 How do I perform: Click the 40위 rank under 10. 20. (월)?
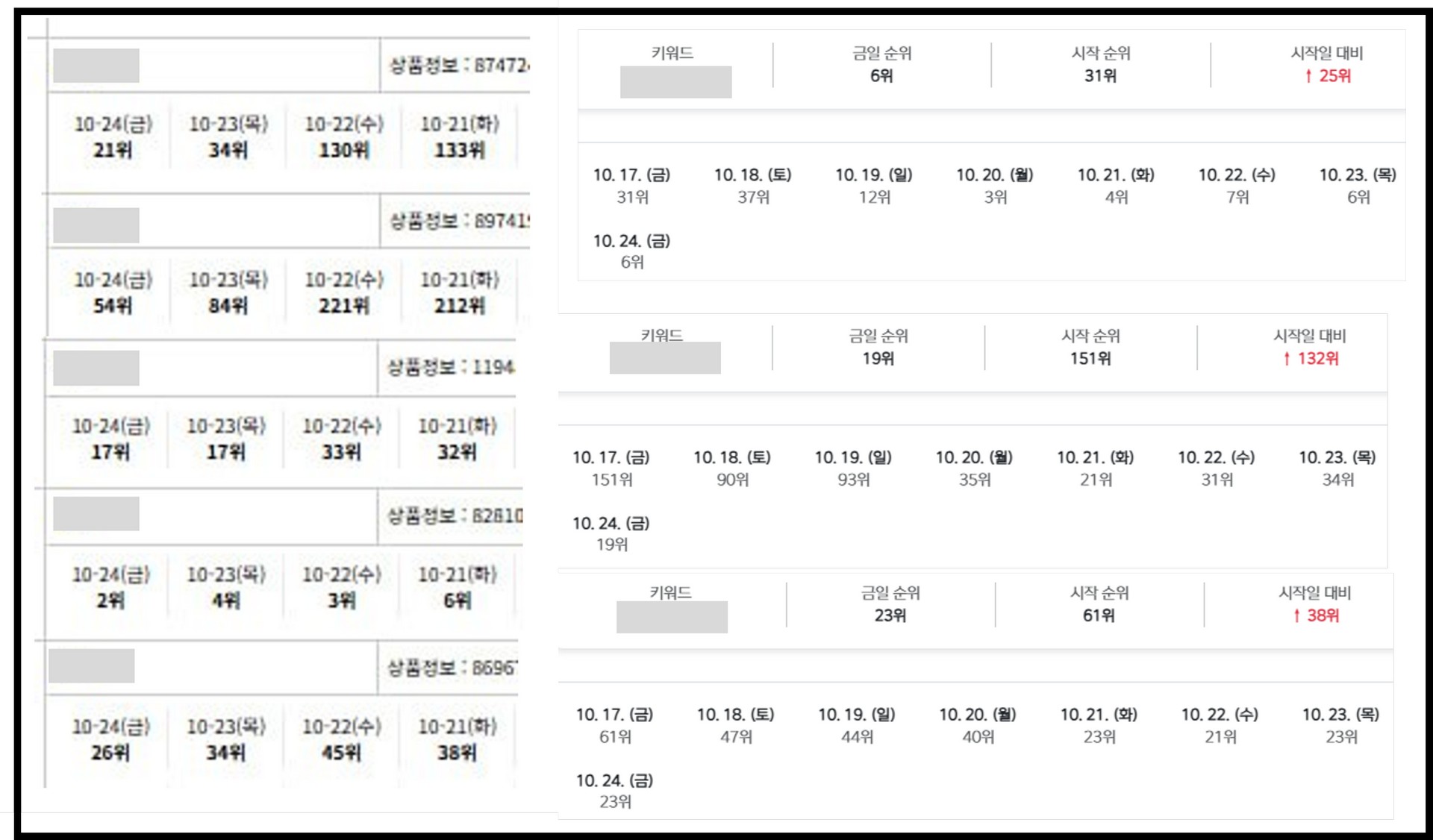[x=978, y=737]
